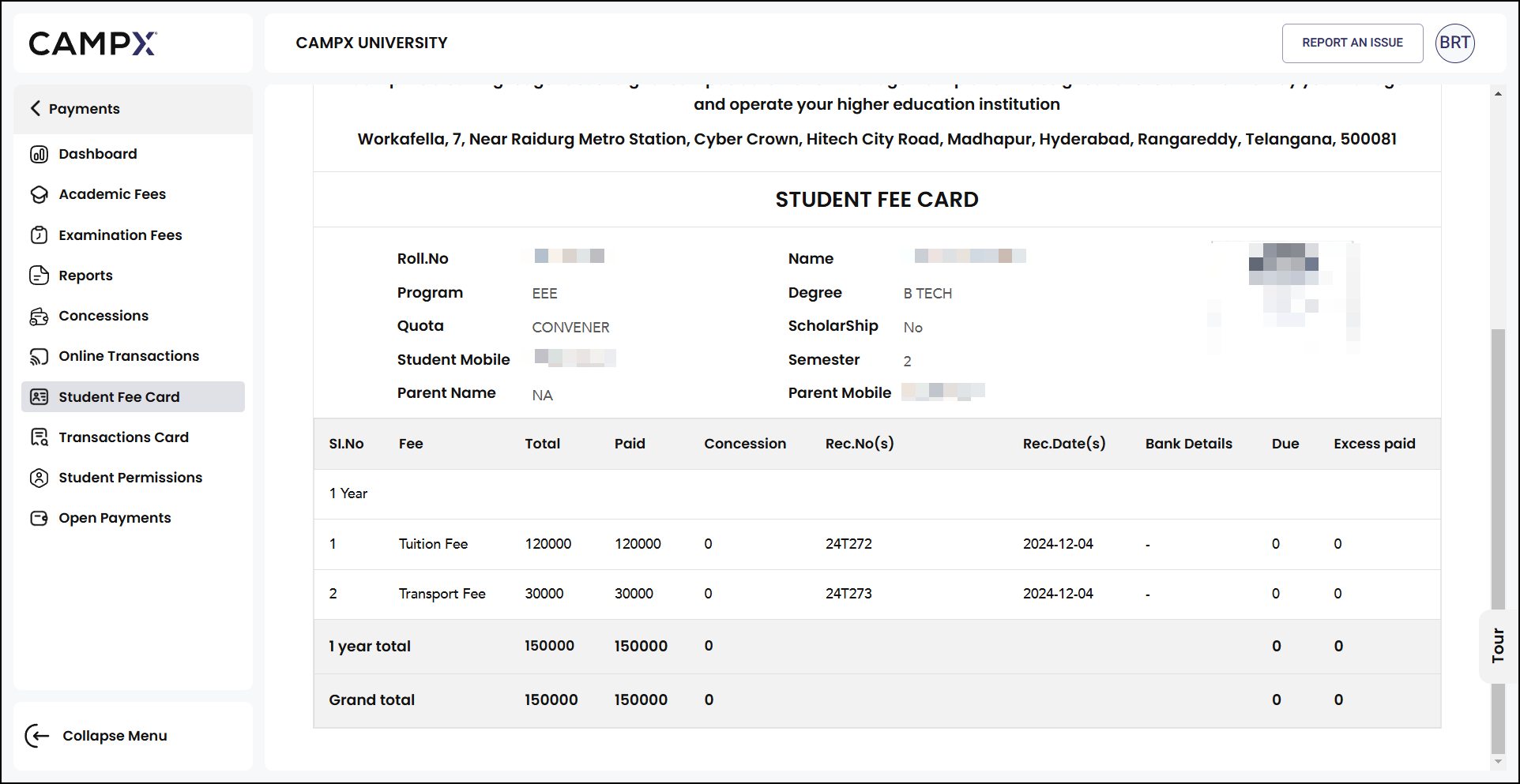
Task: Click the Examination Fees clipboard icon
Action: pos(39,235)
